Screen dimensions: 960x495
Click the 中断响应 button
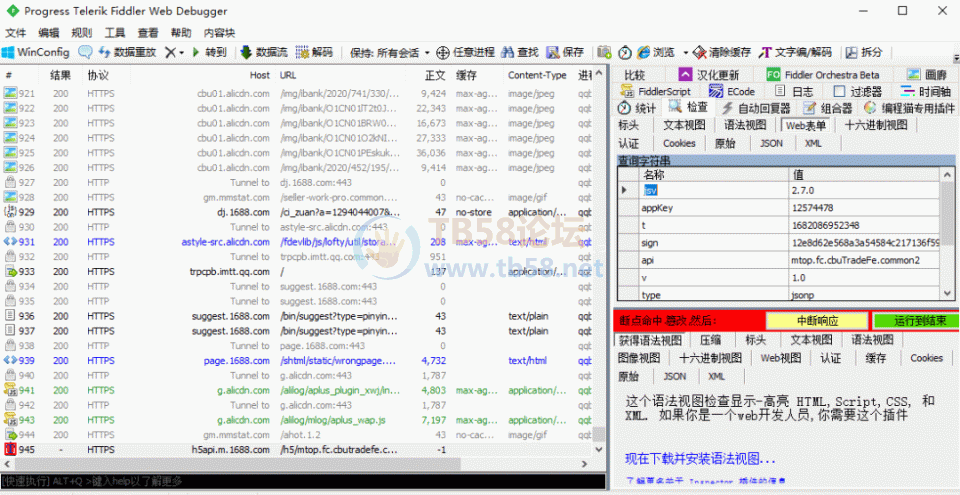click(817, 320)
